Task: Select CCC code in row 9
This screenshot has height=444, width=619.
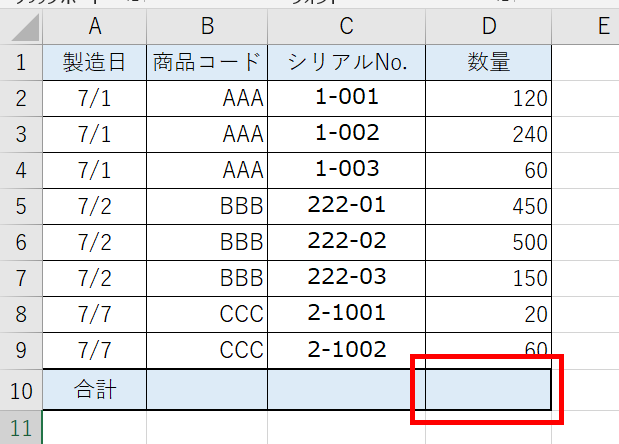Action: click(207, 350)
